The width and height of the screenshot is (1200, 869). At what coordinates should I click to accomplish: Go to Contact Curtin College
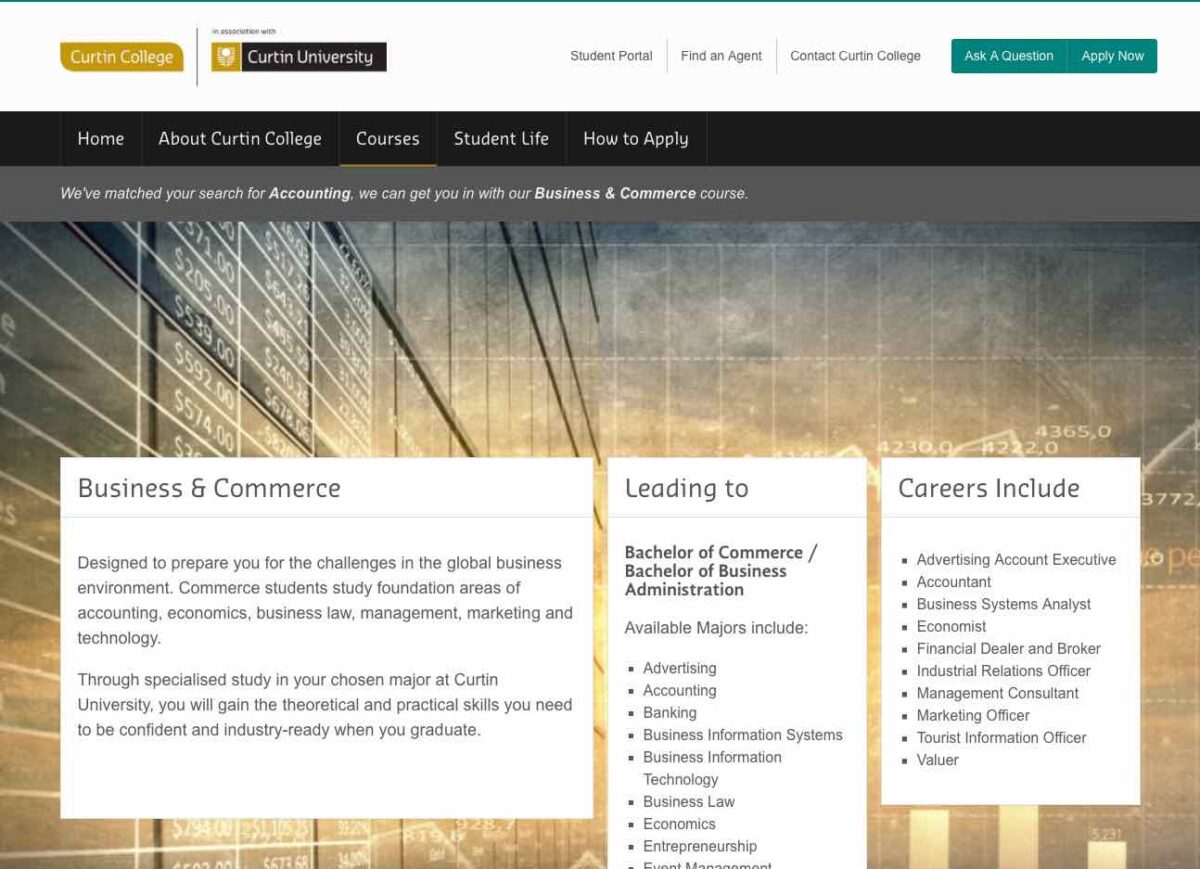click(855, 56)
